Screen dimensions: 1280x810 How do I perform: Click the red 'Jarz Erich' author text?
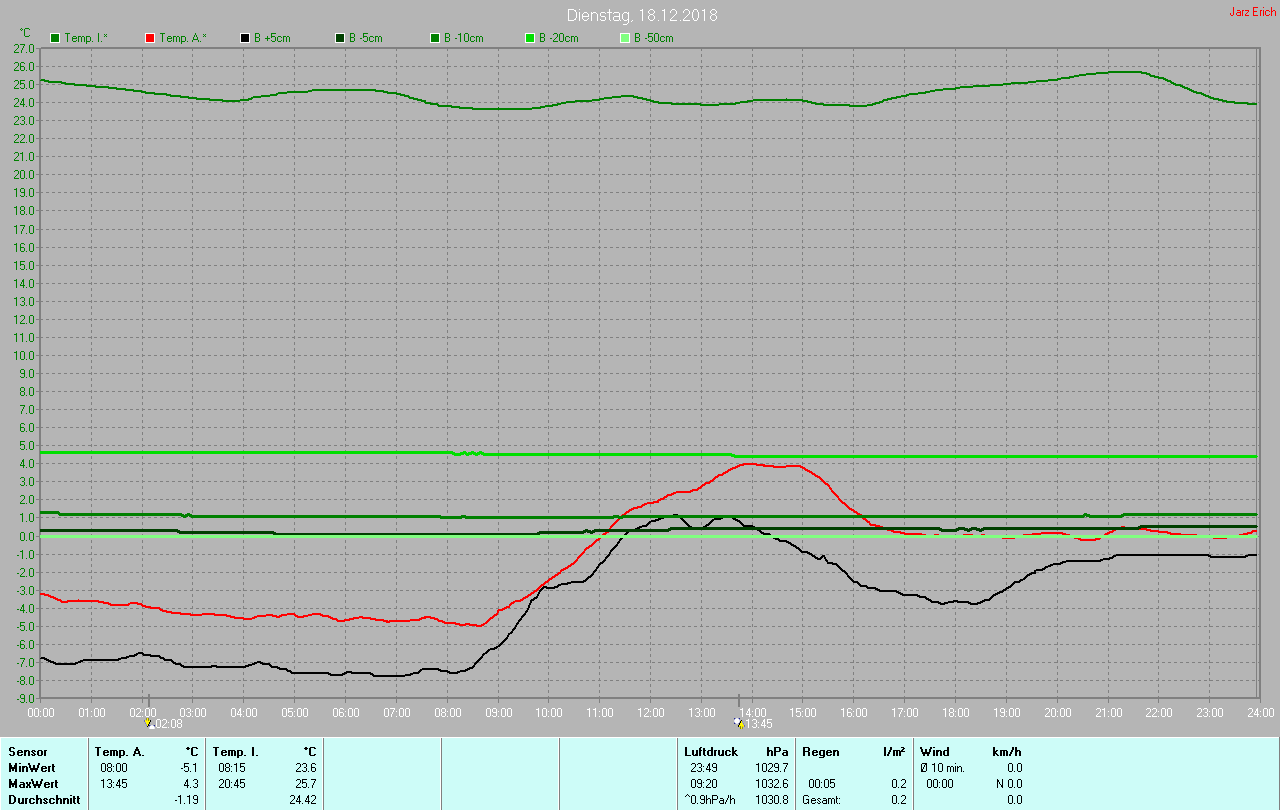pyautogui.click(x=1252, y=12)
